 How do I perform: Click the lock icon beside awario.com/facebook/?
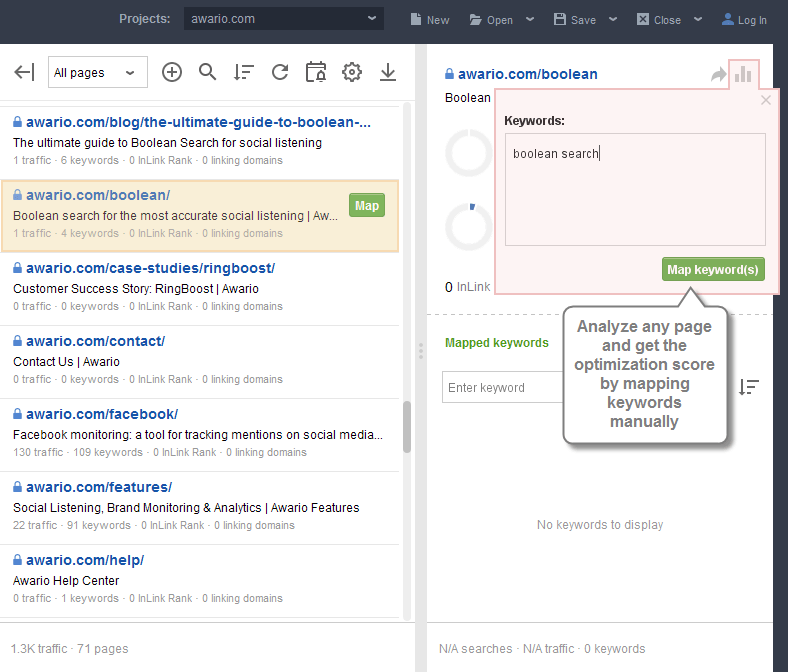point(18,414)
